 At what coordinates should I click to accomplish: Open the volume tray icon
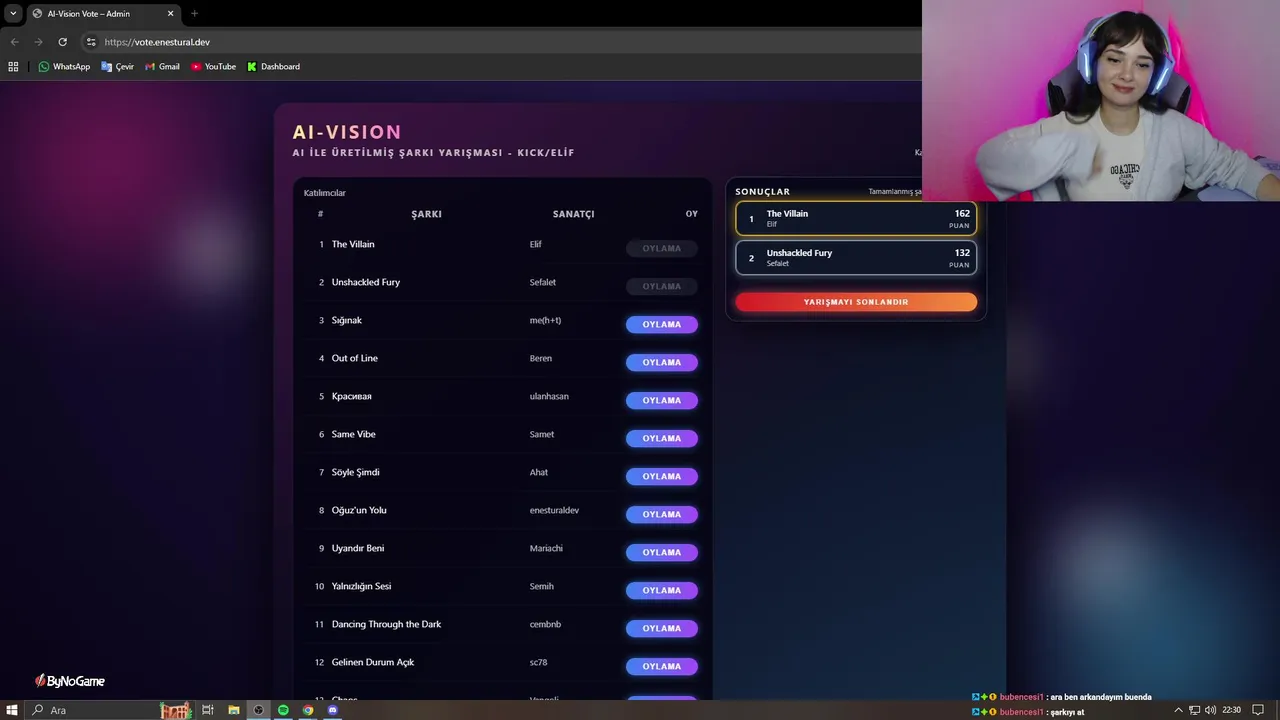pos(1210,710)
